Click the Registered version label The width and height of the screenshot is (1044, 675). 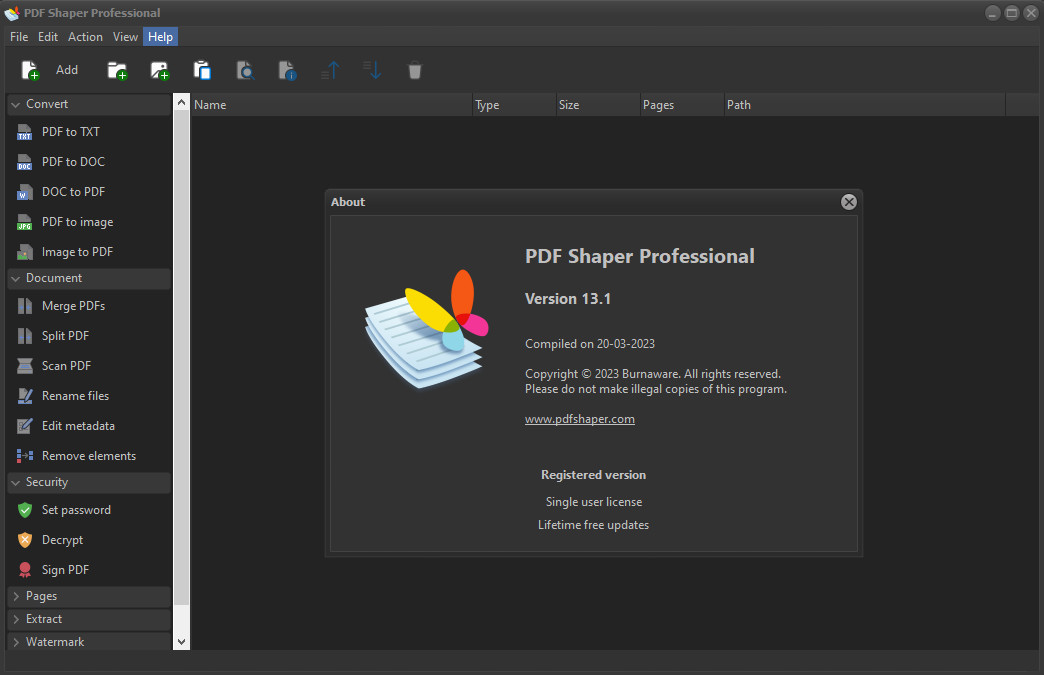coord(593,475)
